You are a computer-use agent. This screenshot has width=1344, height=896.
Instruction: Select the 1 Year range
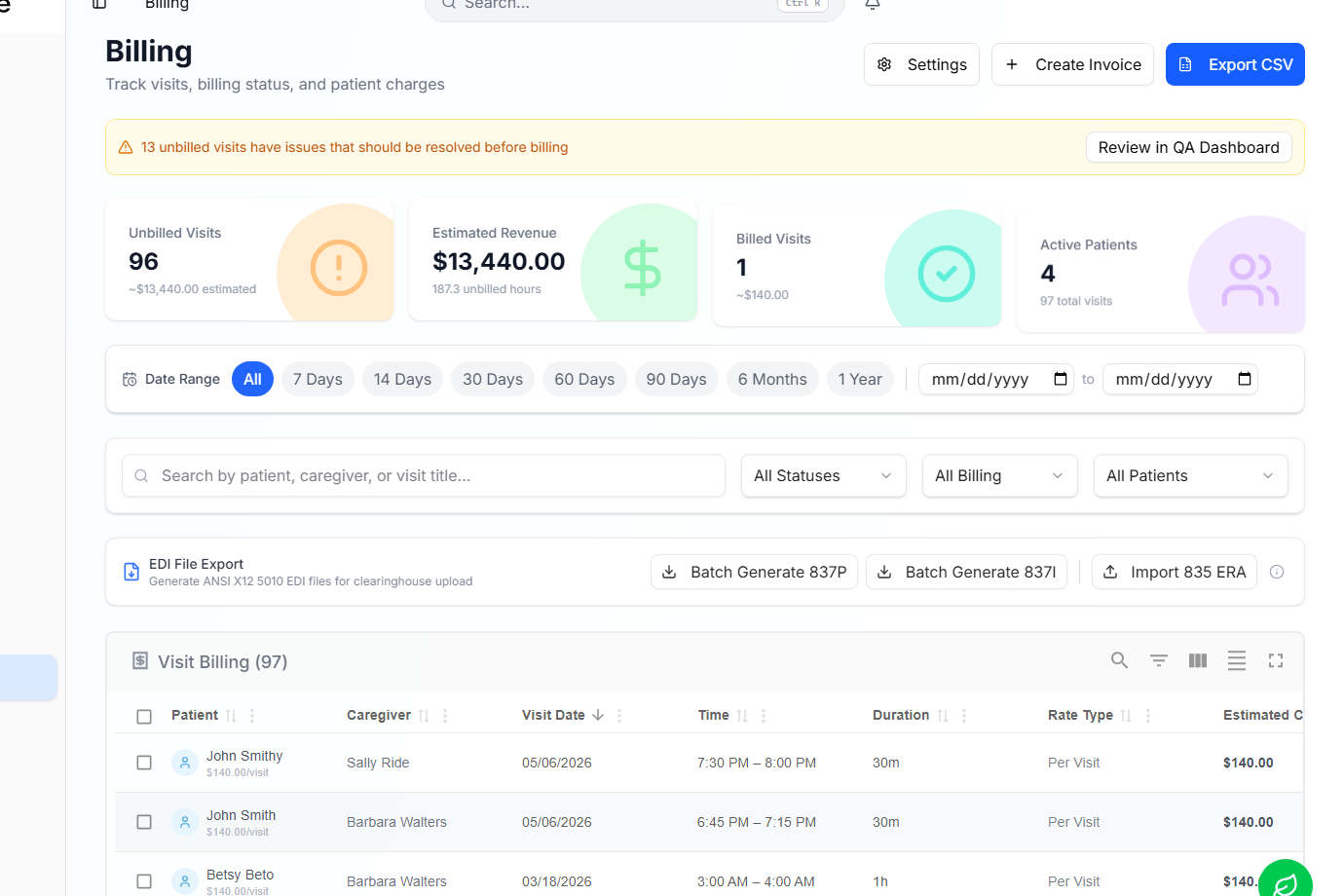[860, 379]
